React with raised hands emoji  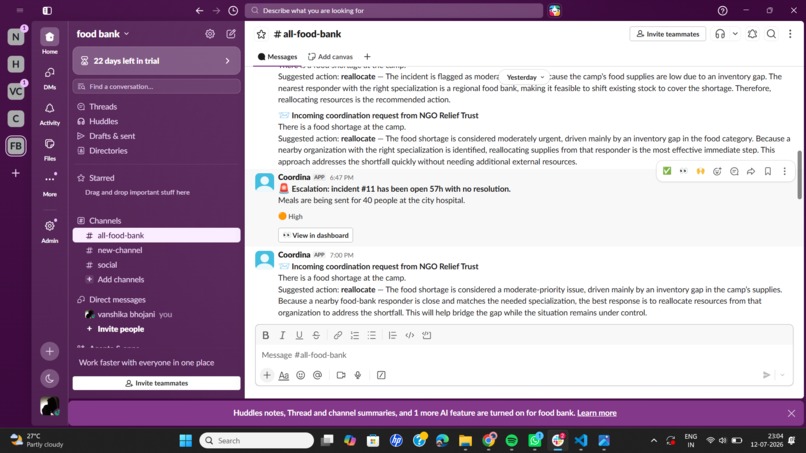click(x=700, y=171)
